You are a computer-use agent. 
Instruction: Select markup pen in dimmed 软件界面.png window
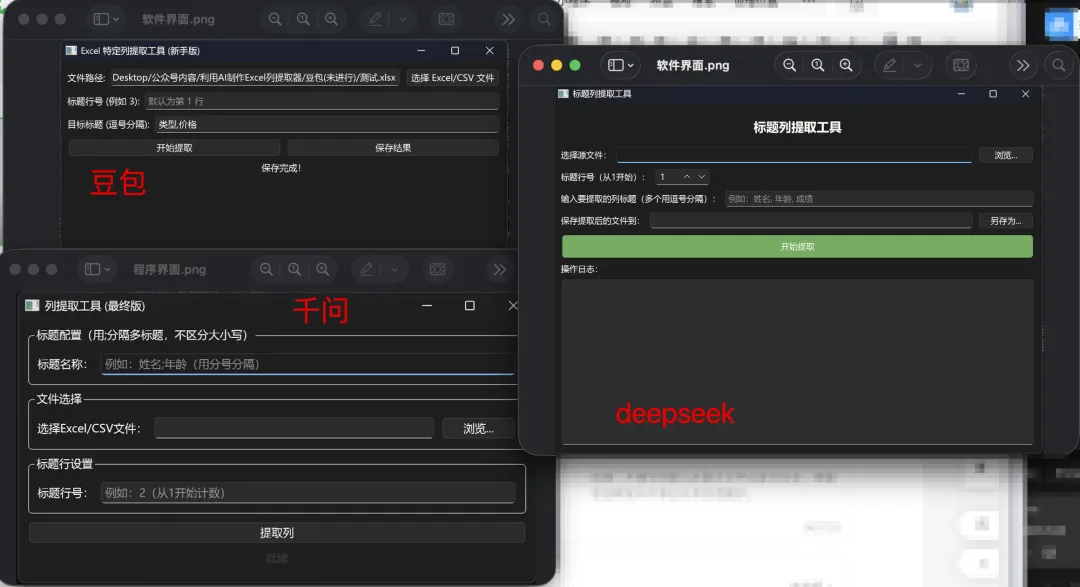coord(375,19)
